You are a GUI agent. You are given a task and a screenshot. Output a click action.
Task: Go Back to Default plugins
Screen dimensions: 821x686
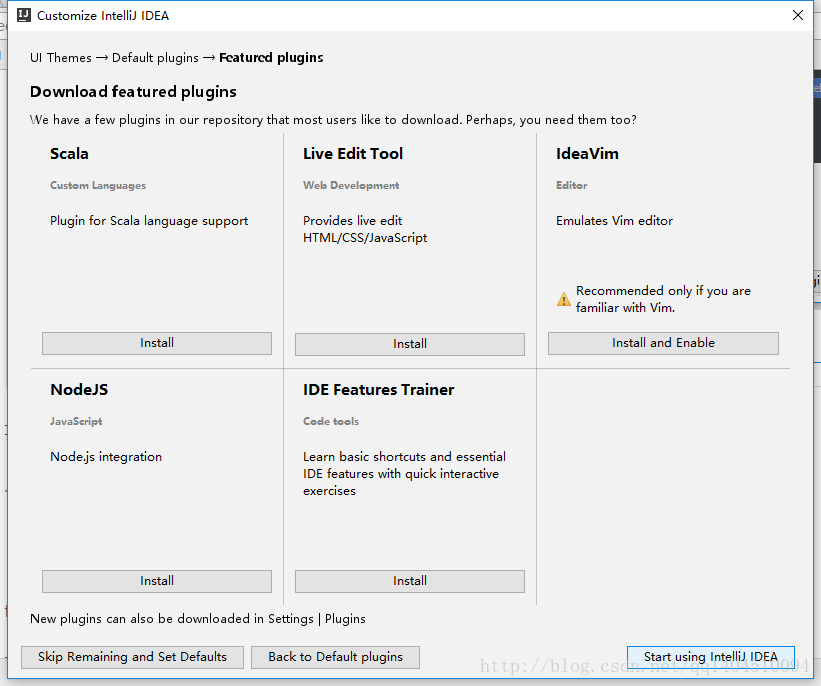(335, 657)
